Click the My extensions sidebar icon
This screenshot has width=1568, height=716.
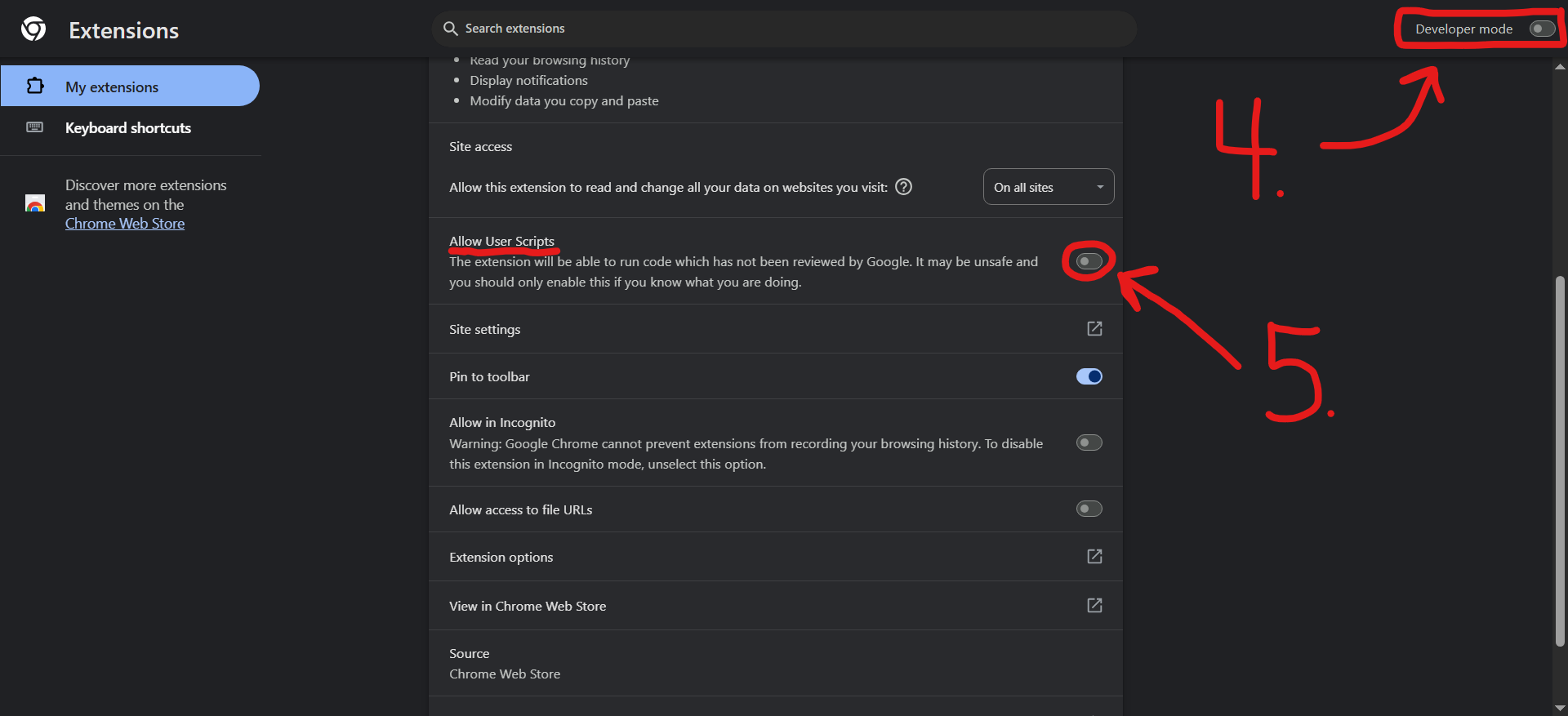pyautogui.click(x=35, y=85)
